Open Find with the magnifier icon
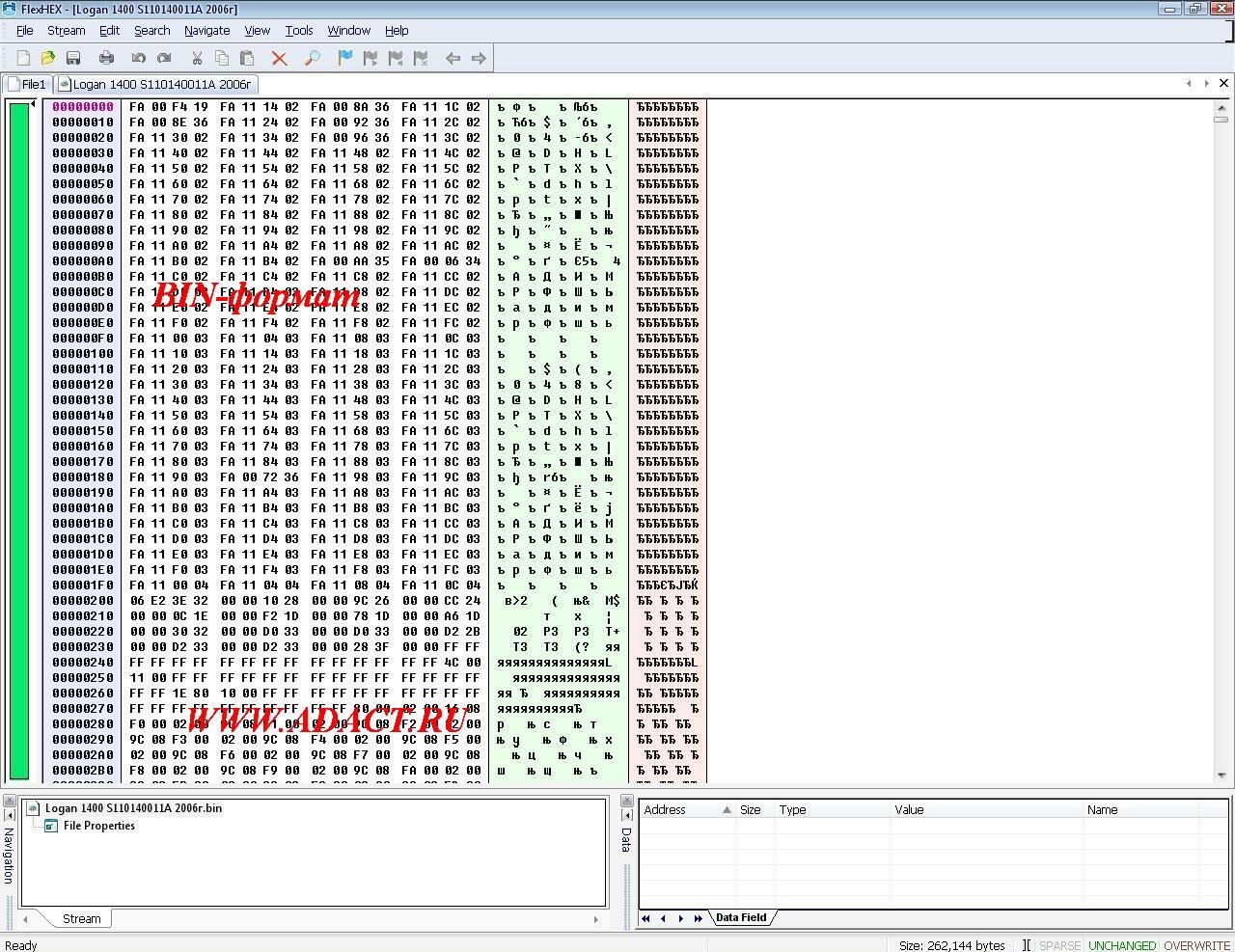The width and height of the screenshot is (1235, 952). point(312,58)
